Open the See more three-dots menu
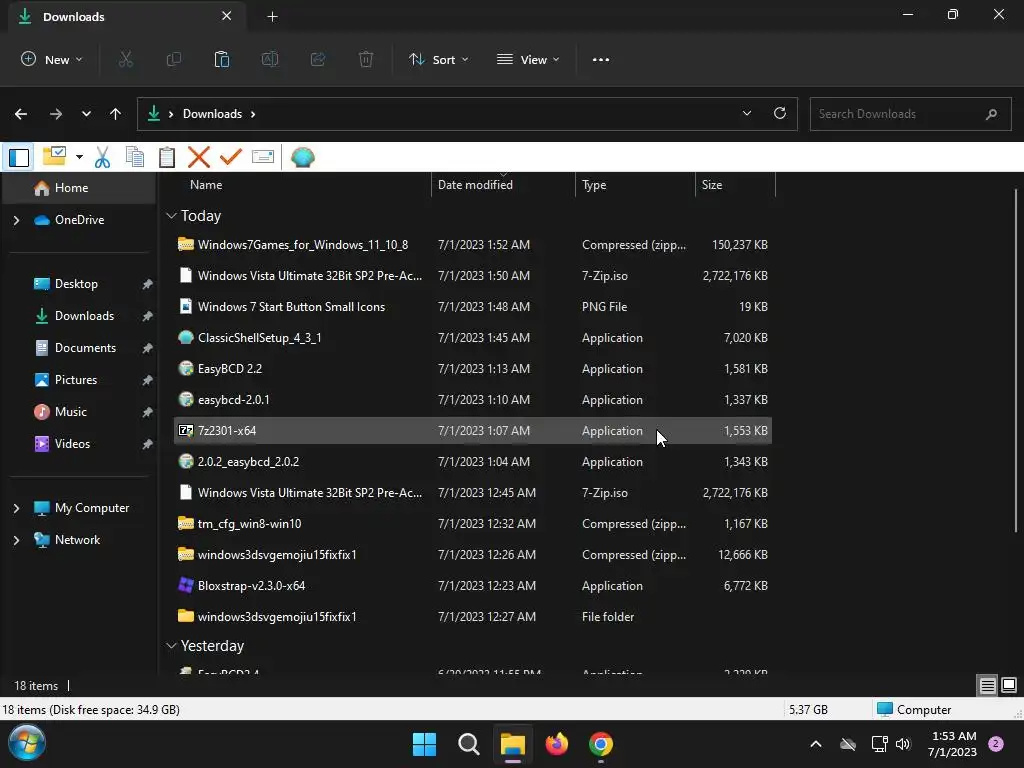 (601, 59)
